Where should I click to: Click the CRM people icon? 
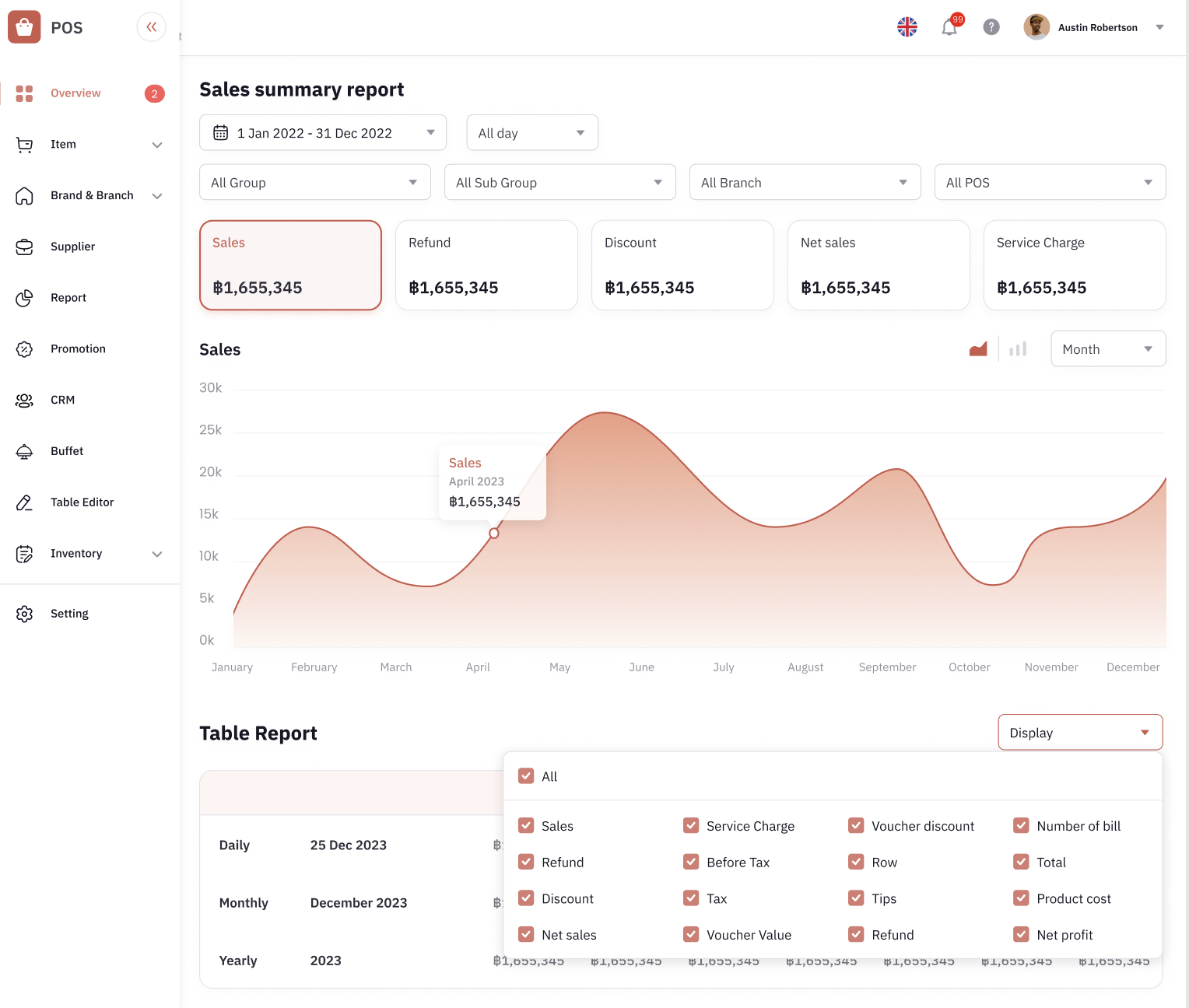(24, 401)
